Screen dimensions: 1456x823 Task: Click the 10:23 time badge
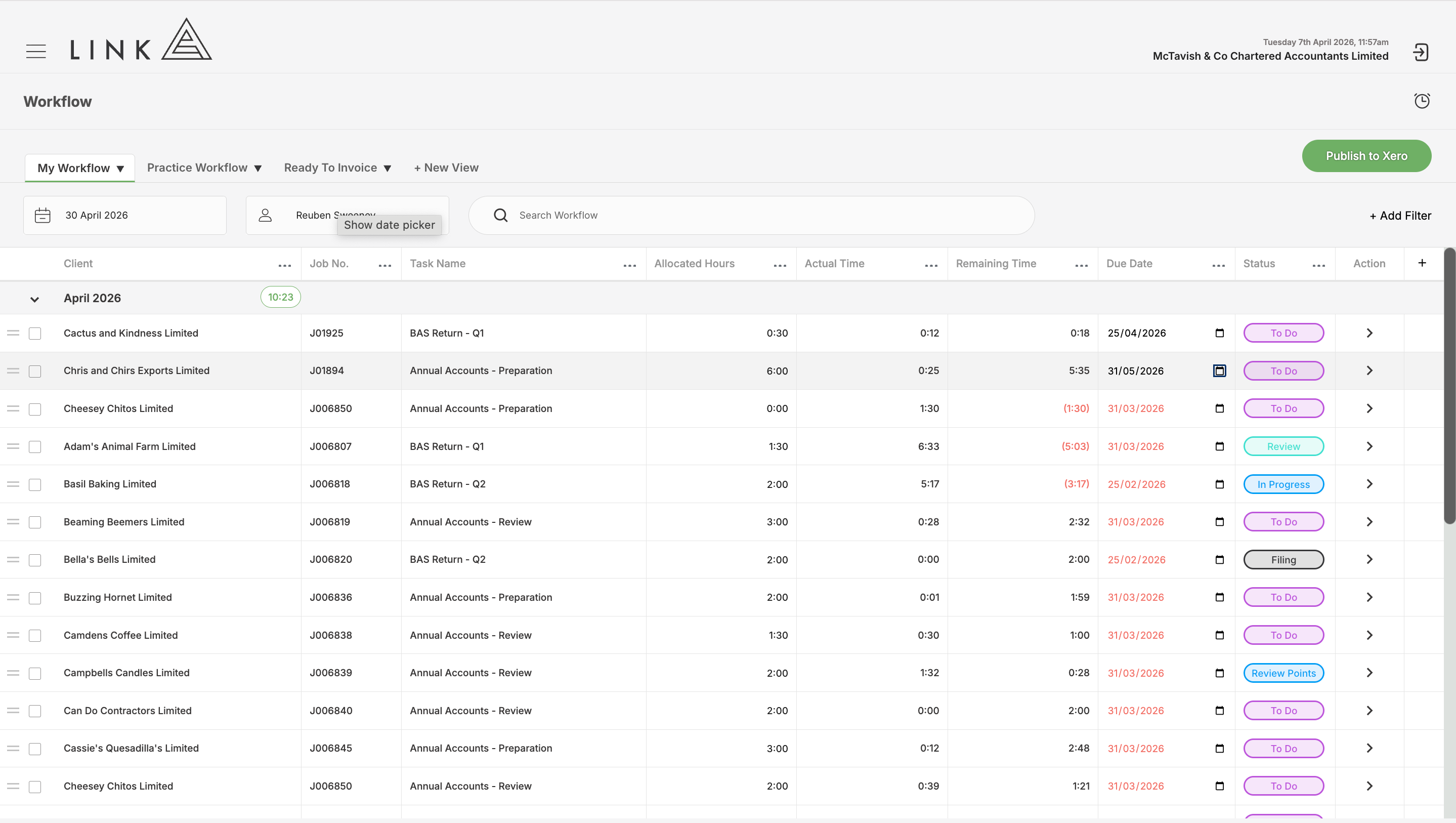pos(280,297)
